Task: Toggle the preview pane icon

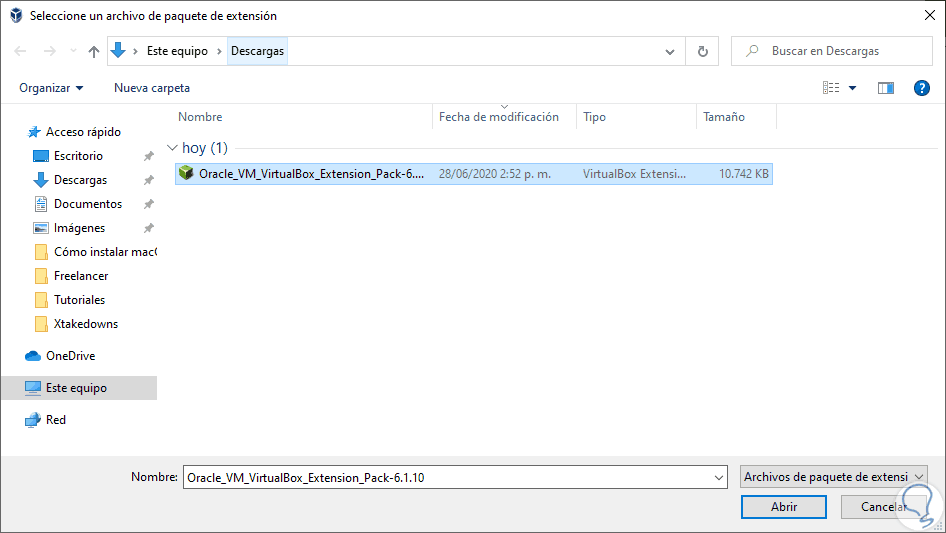Action: tap(886, 88)
